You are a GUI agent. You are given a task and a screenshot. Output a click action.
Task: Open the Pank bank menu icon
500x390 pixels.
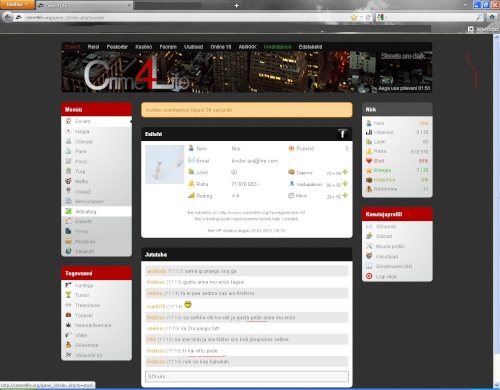[x=68, y=151]
